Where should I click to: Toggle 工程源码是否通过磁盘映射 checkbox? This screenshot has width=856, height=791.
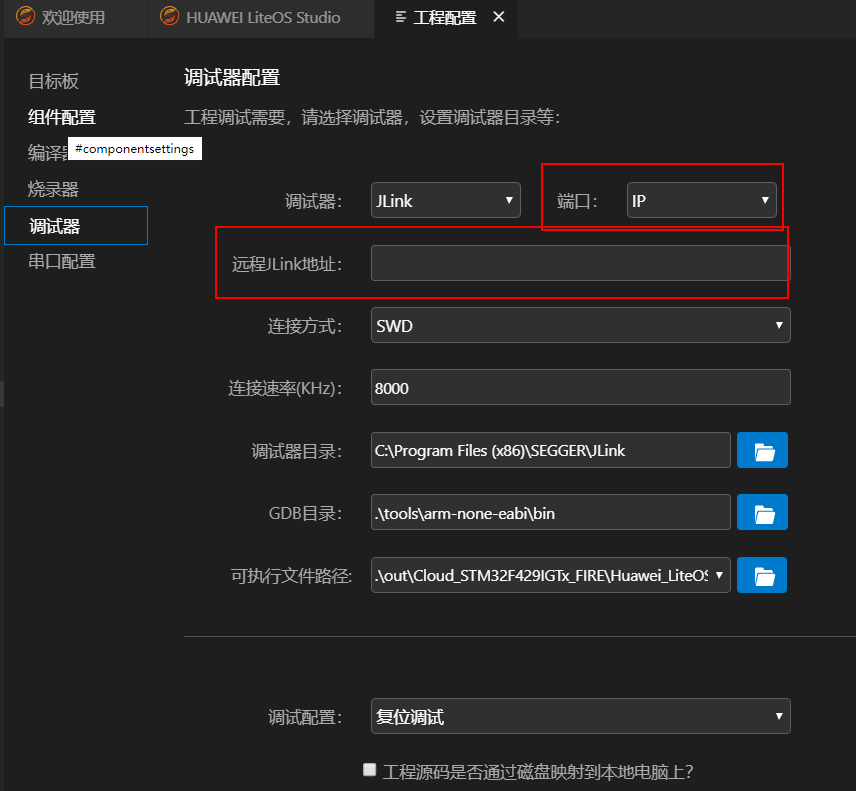coord(370,770)
